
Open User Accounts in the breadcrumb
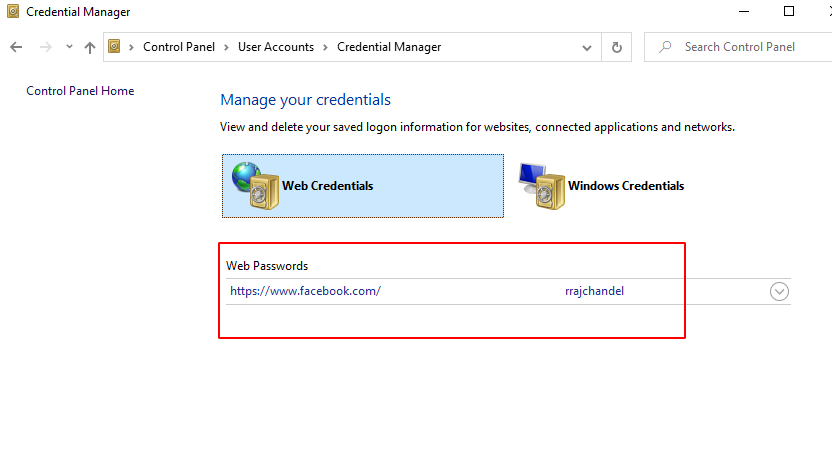pos(276,47)
